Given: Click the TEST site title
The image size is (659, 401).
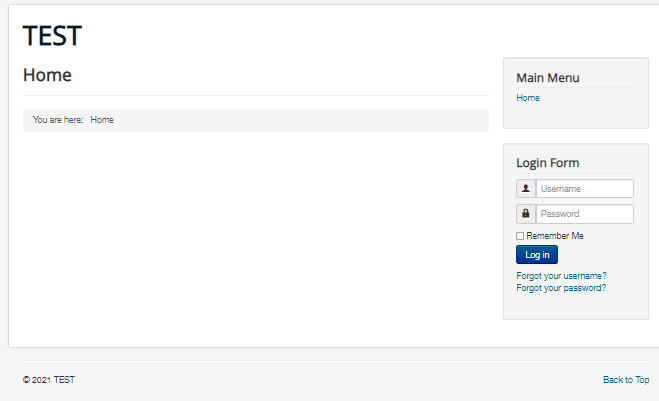Looking at the screenshot, I should pyautogui.click(x=52, y=36).
